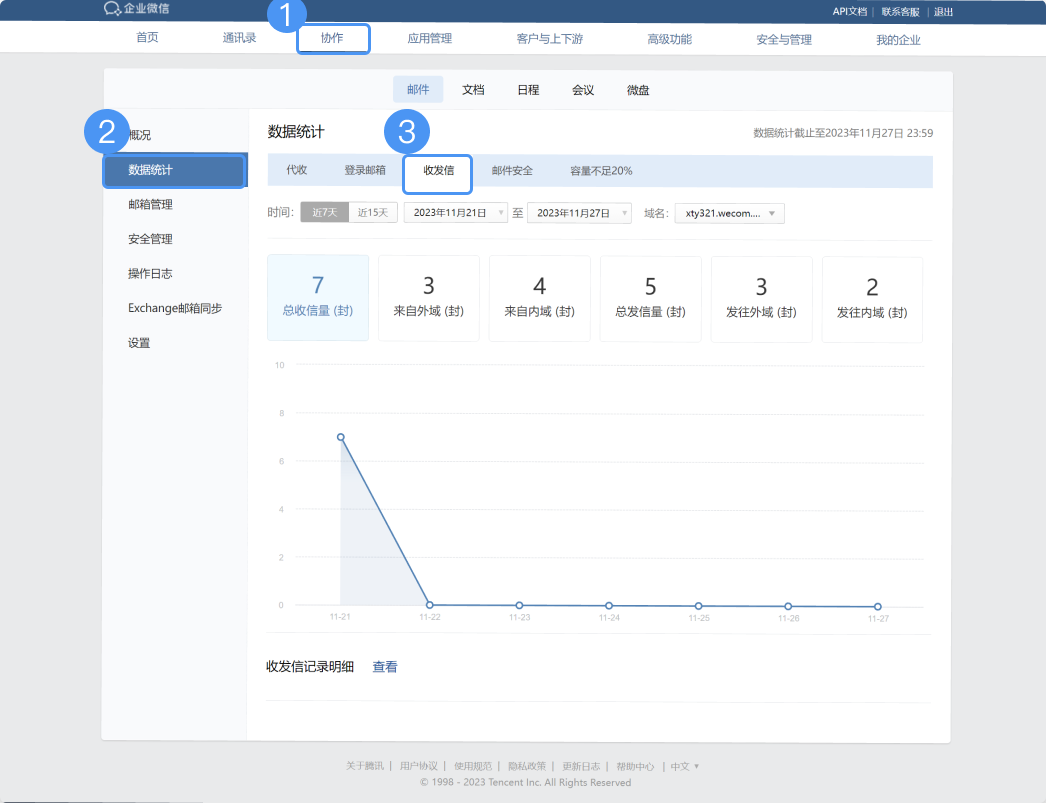
Task: Select the 总收信量 statistics card
Action: 318,298
